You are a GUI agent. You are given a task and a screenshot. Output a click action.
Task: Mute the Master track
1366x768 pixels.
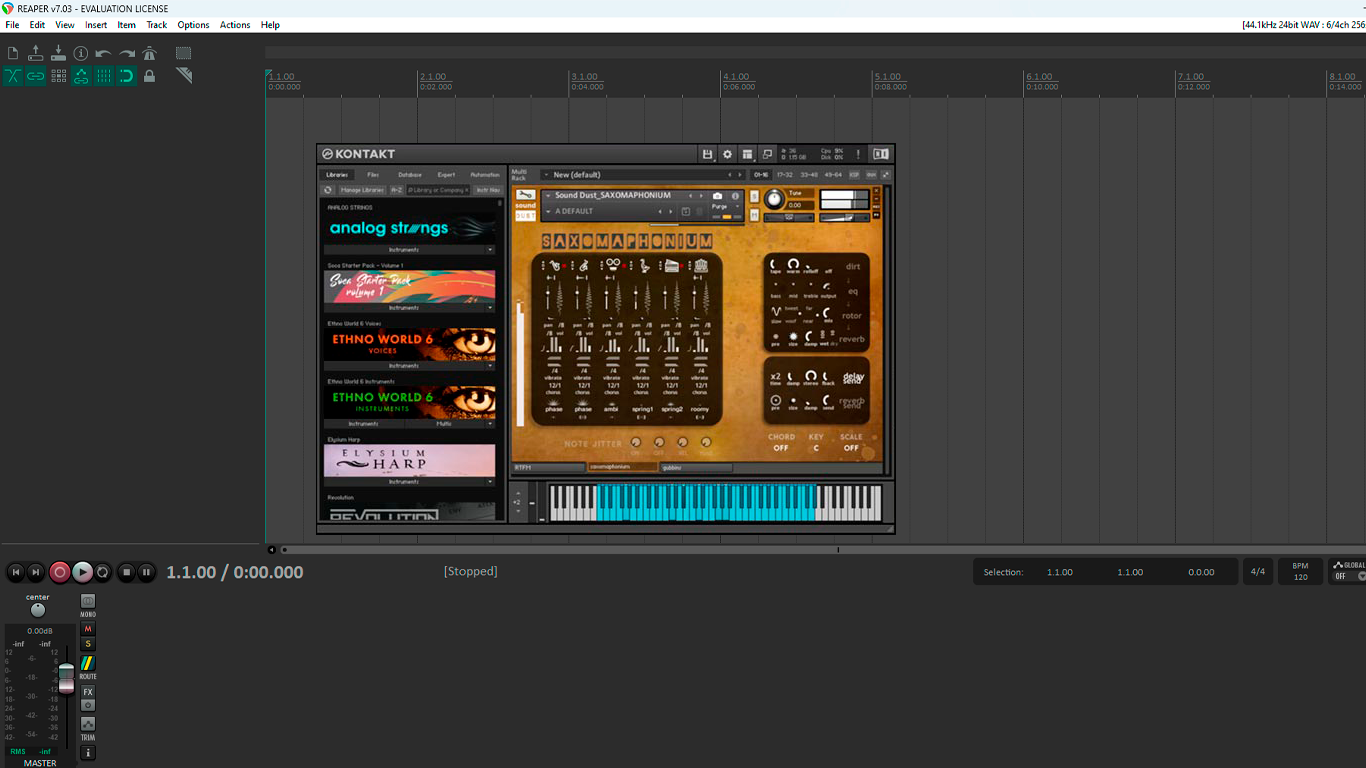click(88, 629)
